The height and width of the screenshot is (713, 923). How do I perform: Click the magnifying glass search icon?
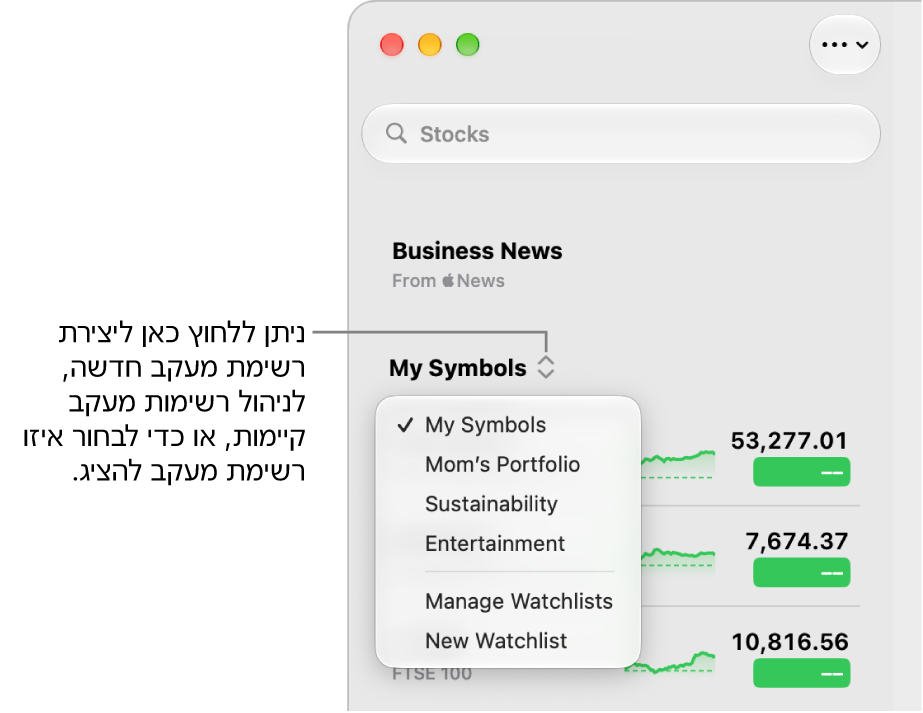click(x=396, y=134)
